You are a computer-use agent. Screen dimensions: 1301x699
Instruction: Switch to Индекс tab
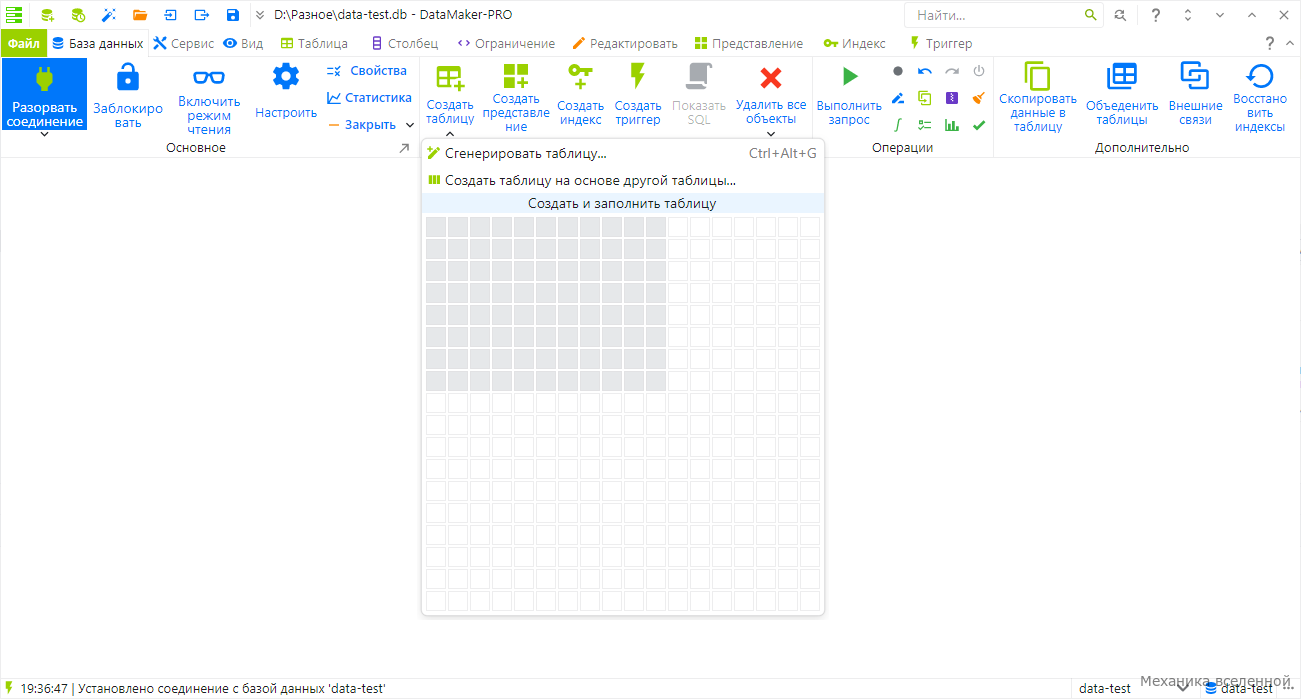pos(854,43)
